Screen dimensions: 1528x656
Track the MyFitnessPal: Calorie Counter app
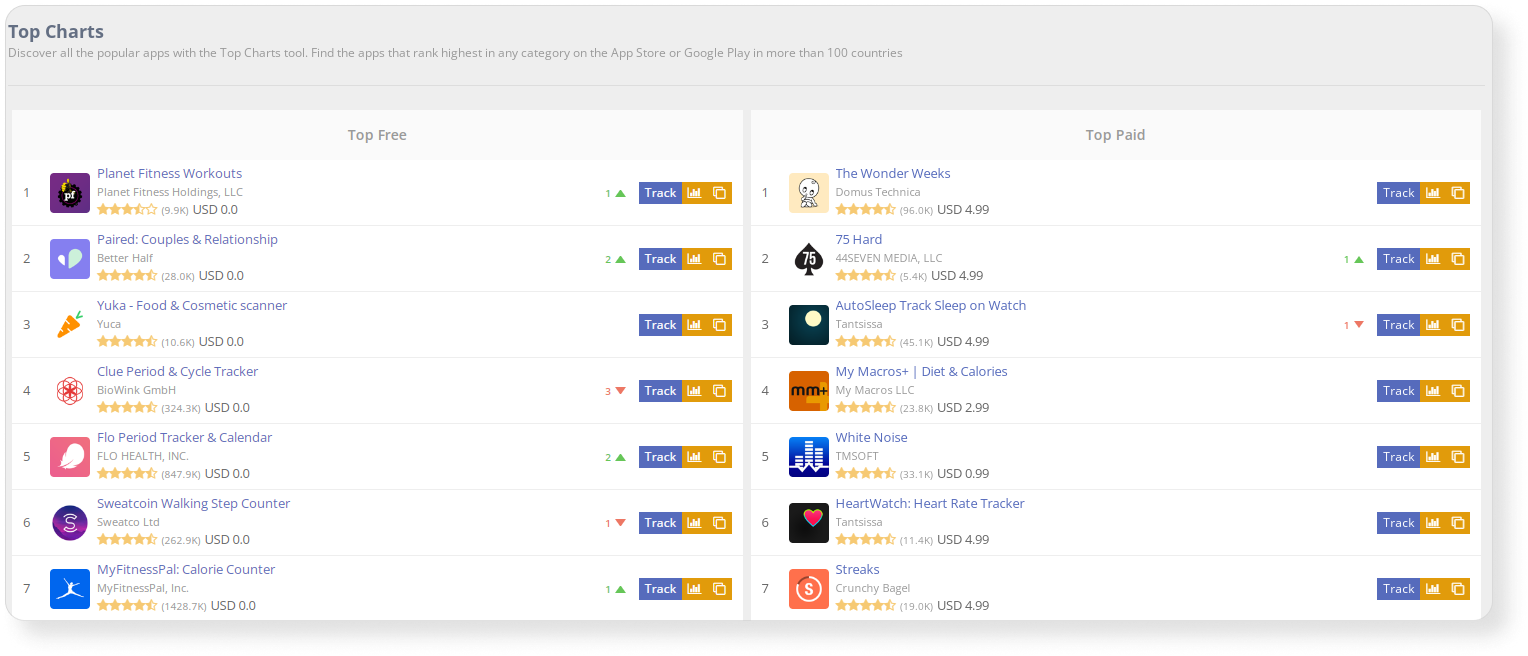[660, 589]
